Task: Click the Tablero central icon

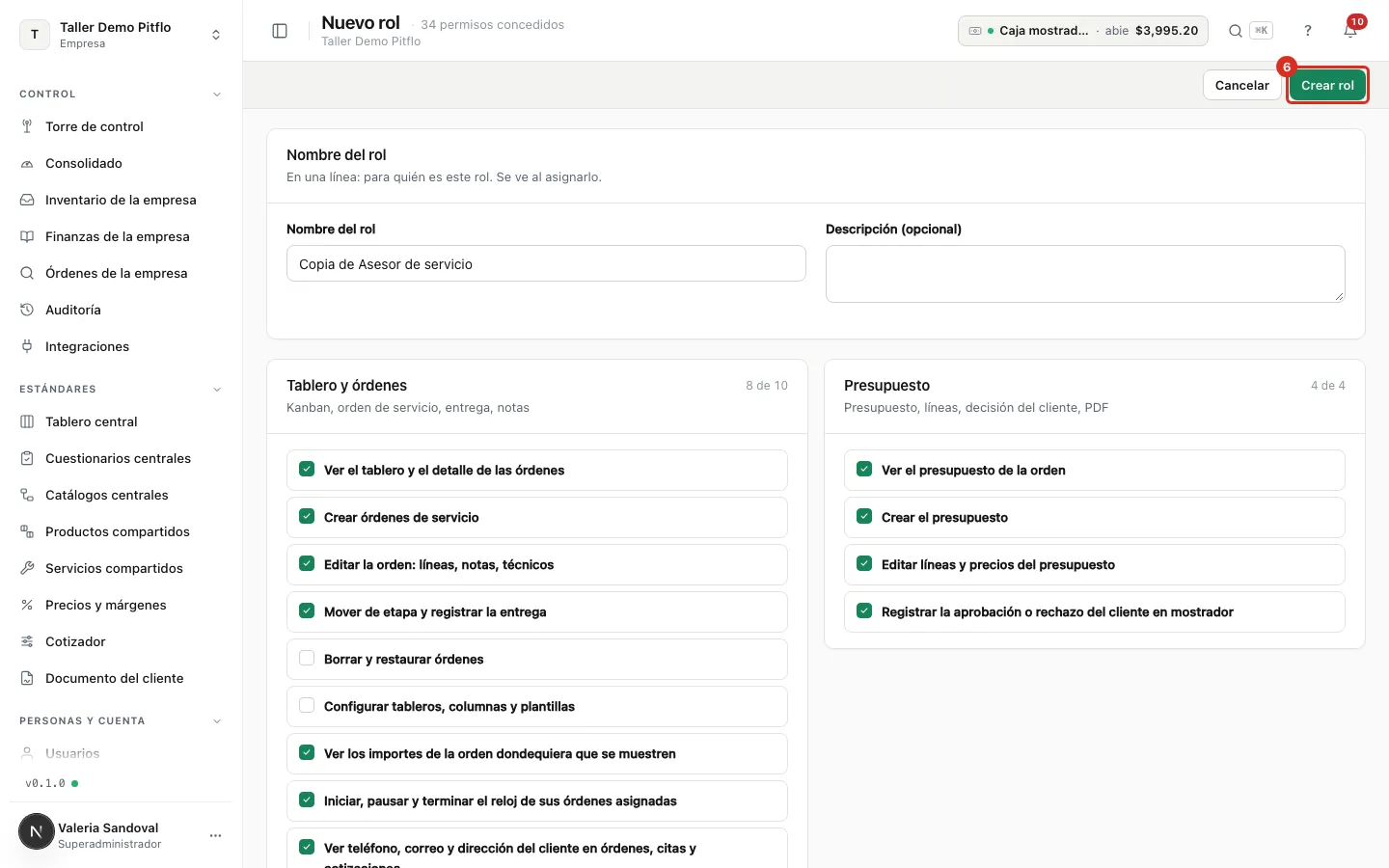Action: coord(27,421)
